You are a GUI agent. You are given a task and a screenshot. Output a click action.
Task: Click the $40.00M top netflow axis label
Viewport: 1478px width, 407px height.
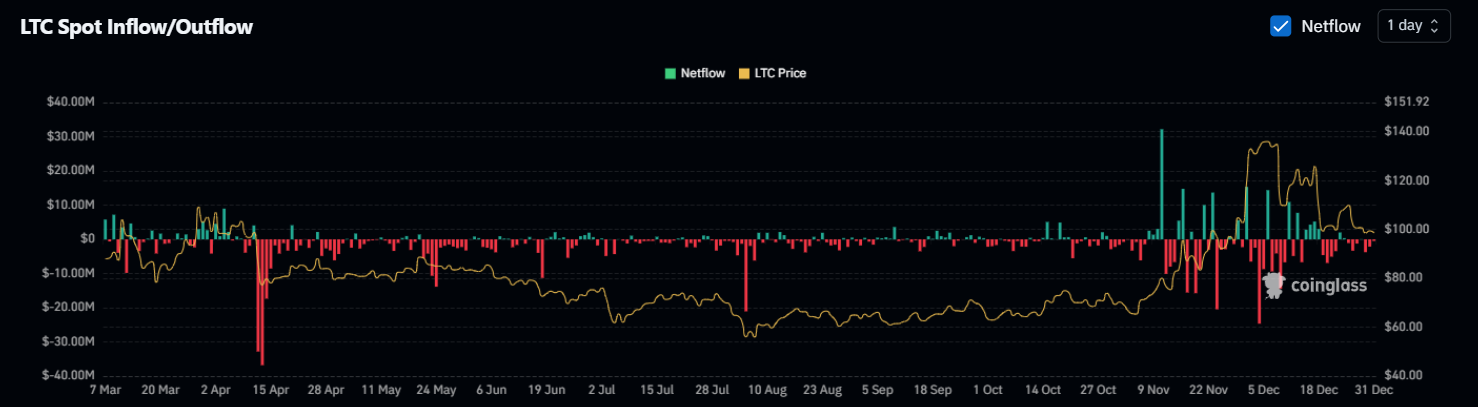click(x=71, y=101)
